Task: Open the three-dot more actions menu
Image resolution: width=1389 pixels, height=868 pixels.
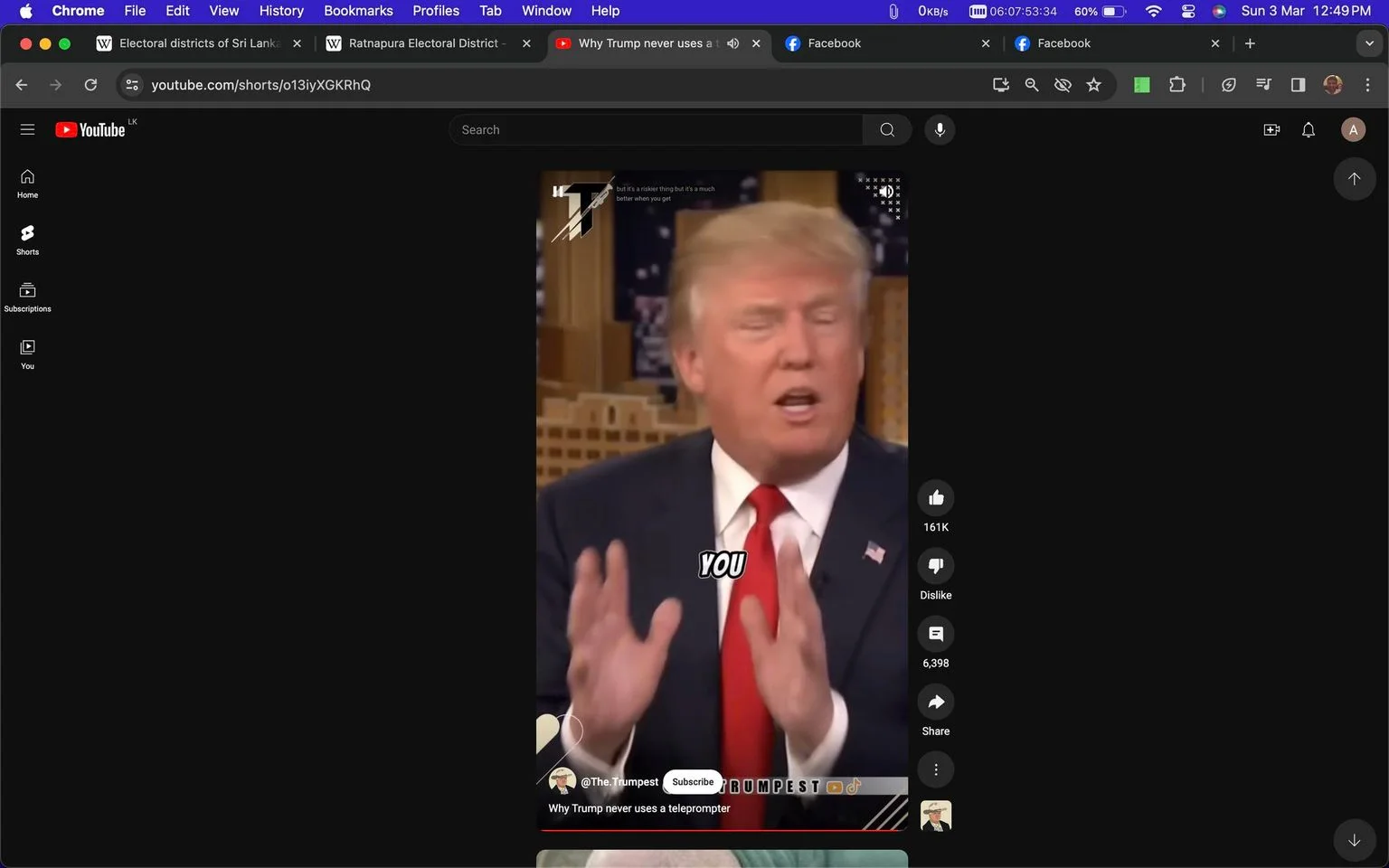Action: coord(936,769)
